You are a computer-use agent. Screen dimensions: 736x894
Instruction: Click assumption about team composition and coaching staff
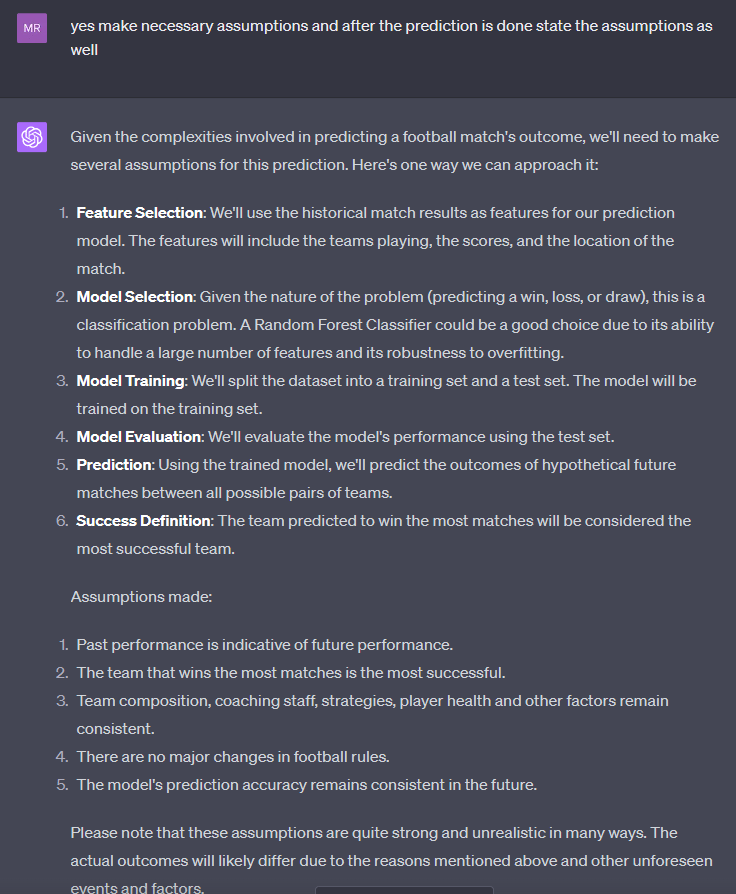click(x=372, y=714)
